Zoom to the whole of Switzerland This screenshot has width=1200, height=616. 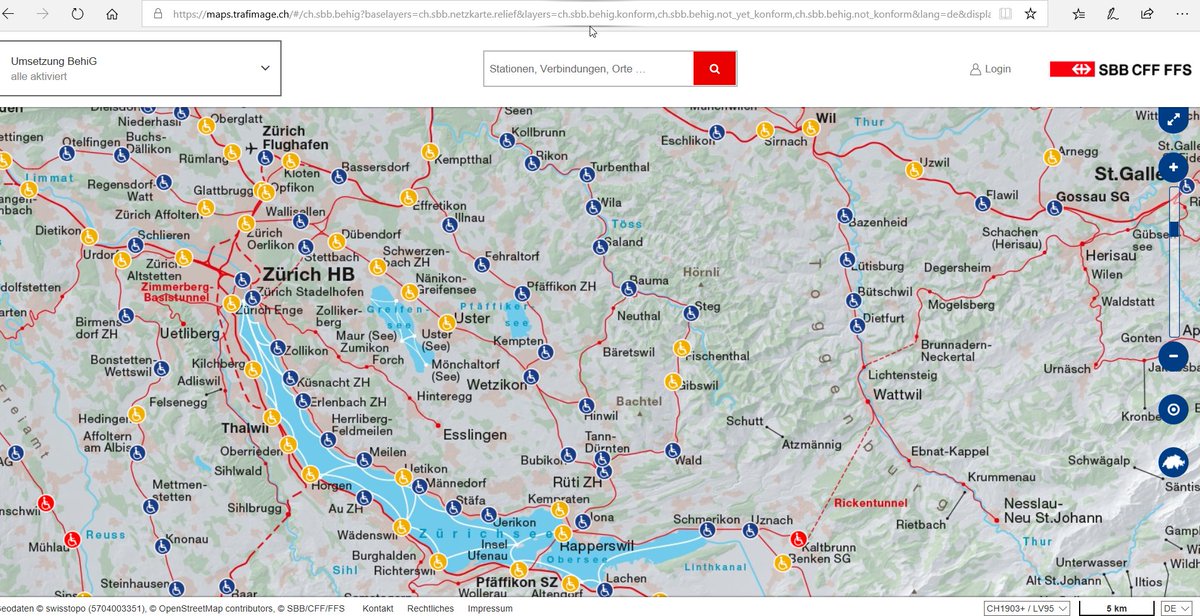coord(1173,462)
